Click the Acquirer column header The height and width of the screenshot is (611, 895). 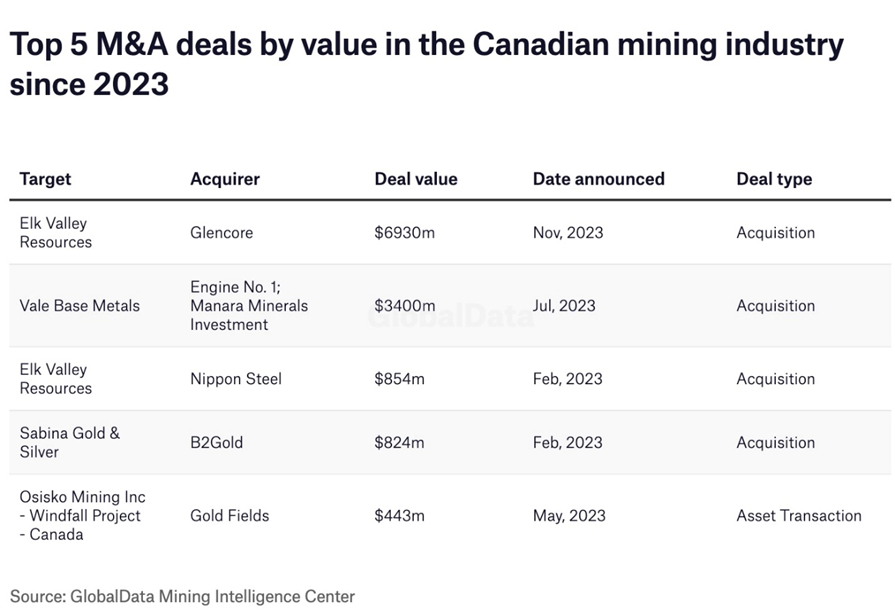225,179
